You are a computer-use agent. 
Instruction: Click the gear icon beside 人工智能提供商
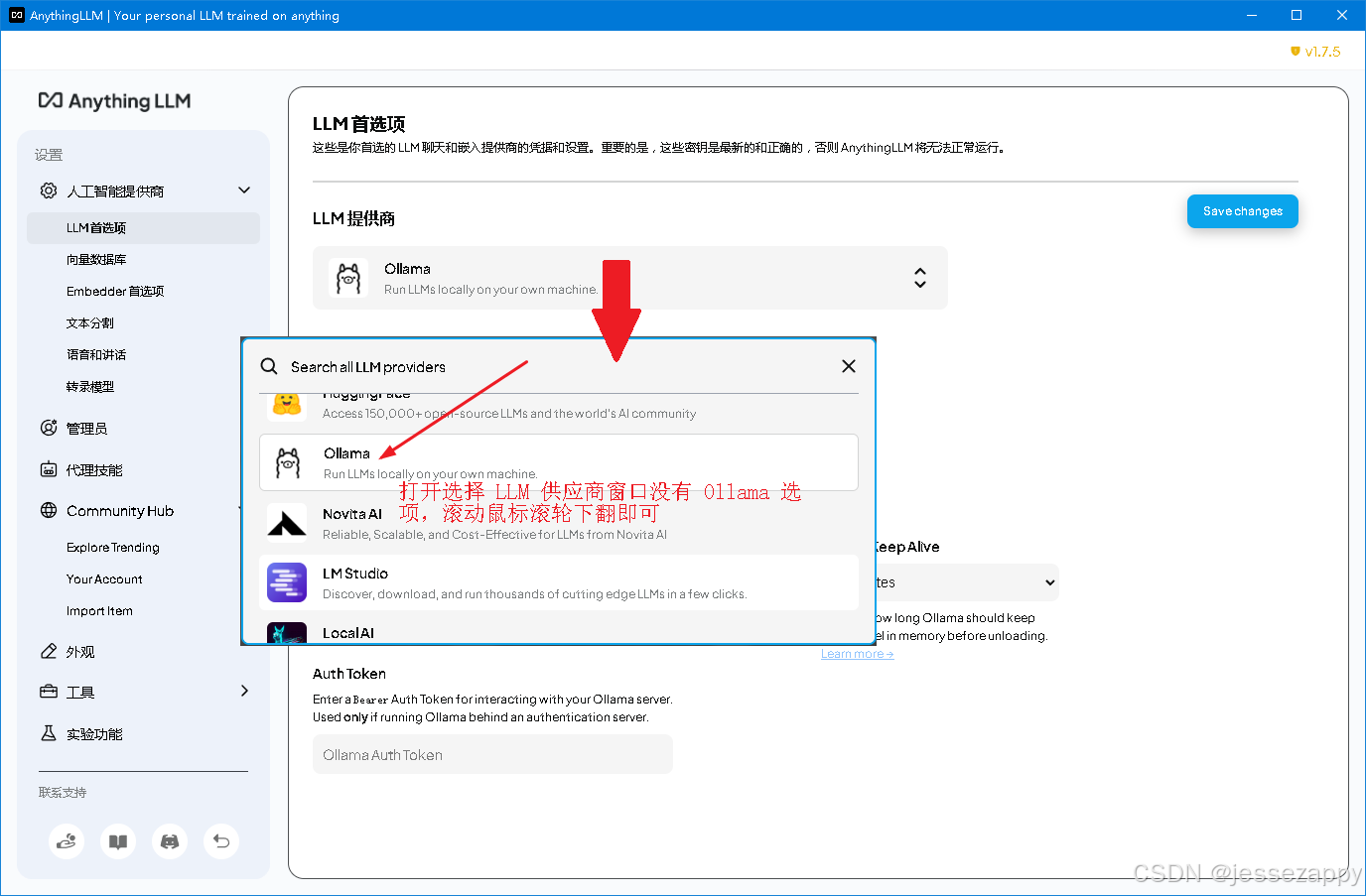tap(49, 191)
